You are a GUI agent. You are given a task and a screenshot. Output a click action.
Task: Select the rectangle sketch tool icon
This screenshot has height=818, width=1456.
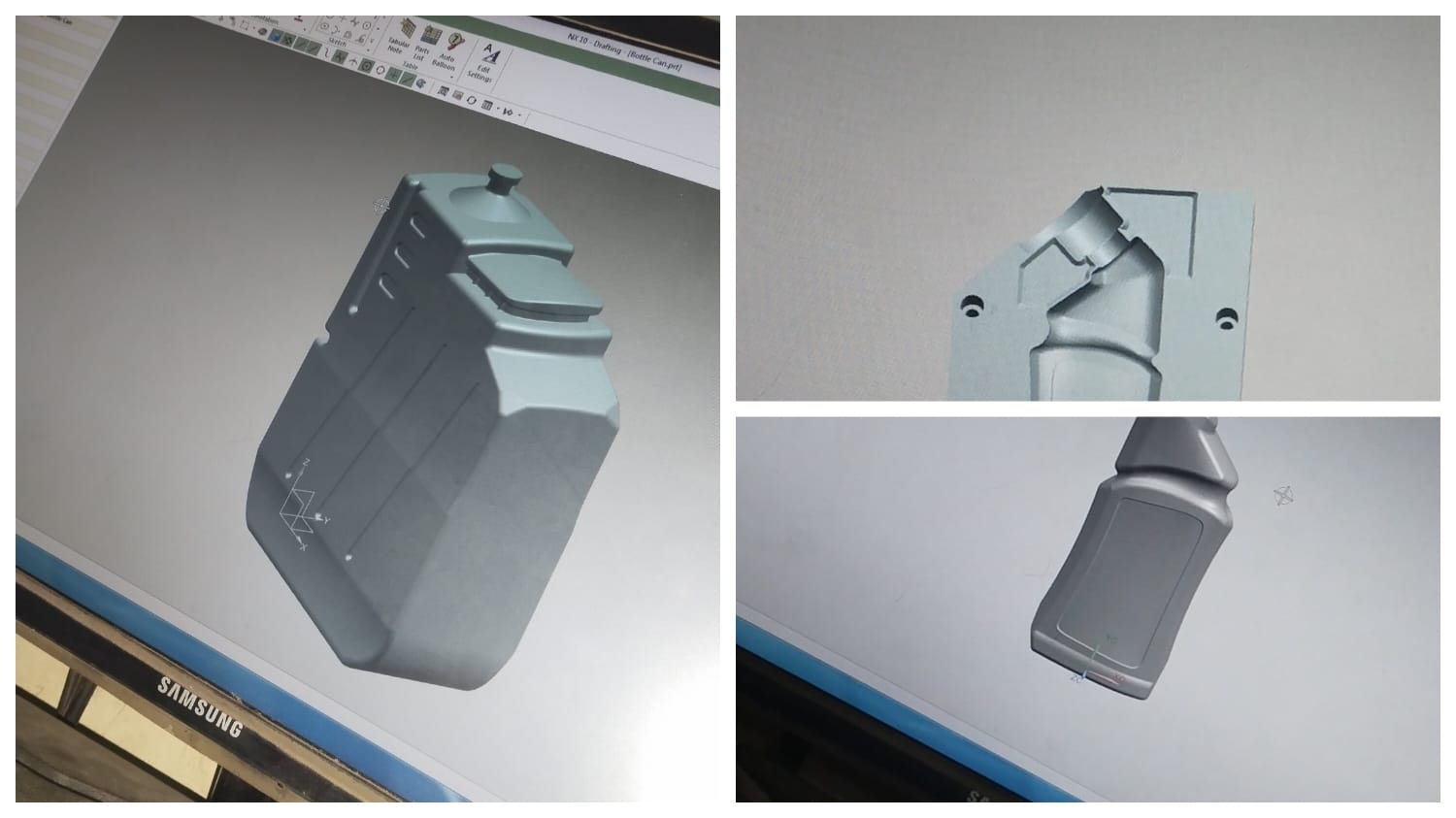click(x=245, y=26)
